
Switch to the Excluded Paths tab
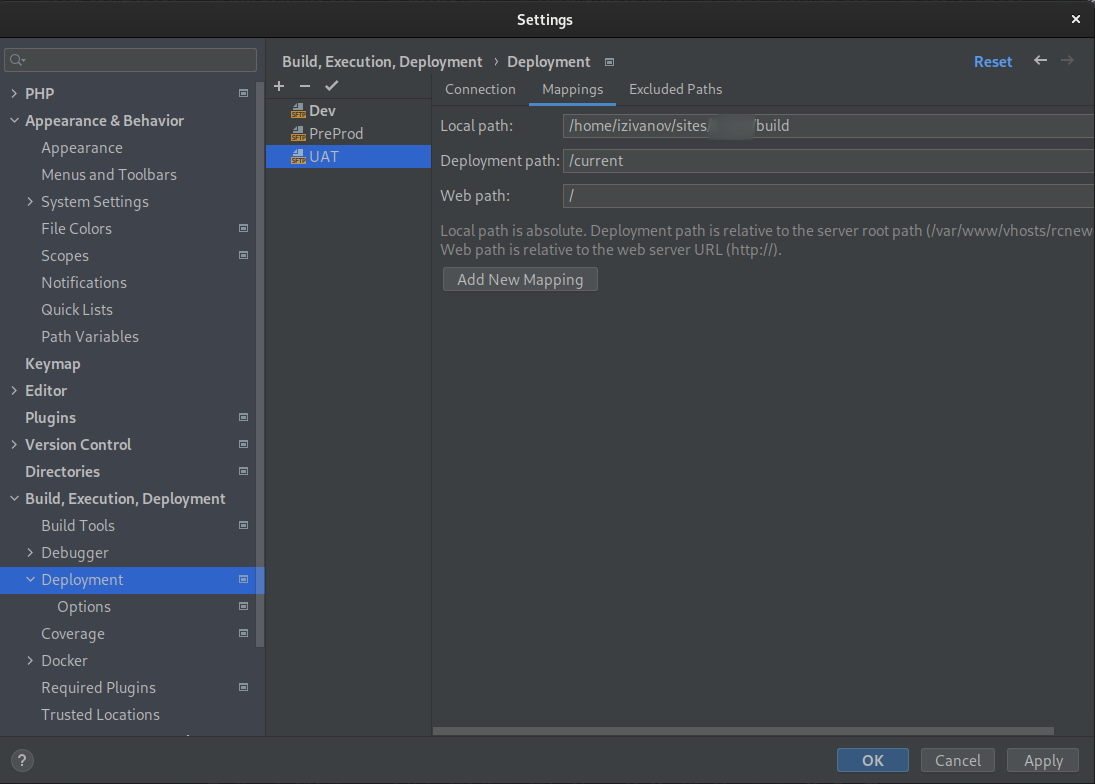(x=675, y=89)
